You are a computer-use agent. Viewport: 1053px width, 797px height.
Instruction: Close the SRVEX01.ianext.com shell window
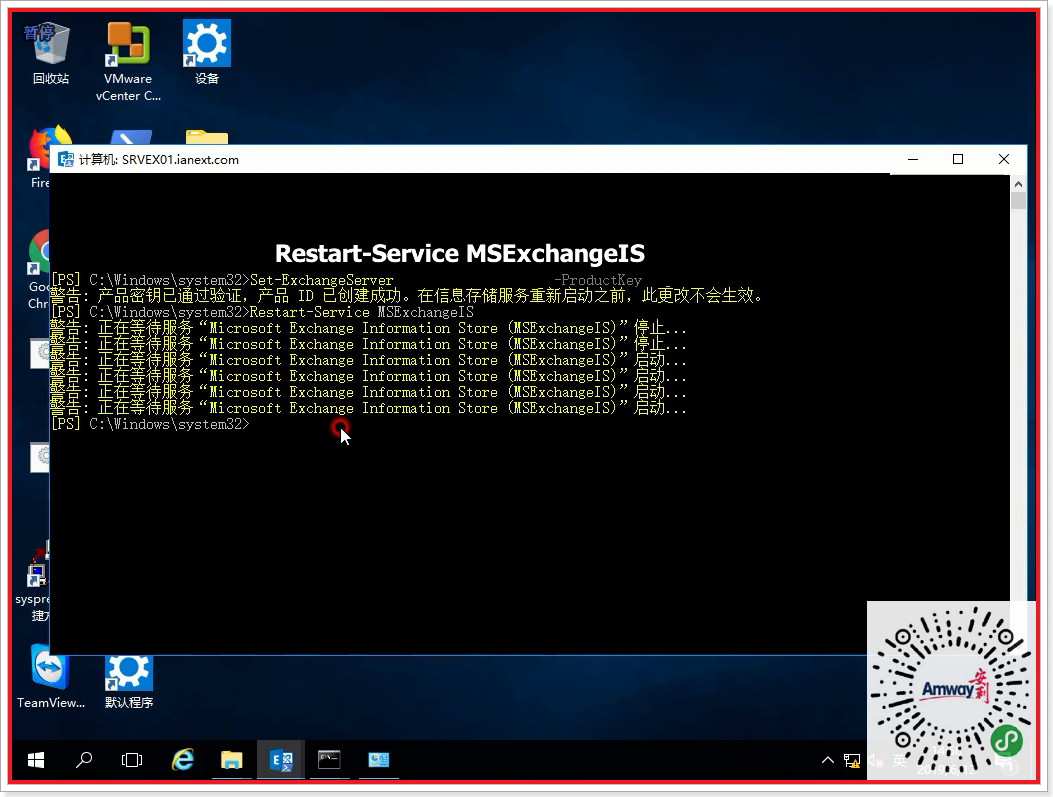click(1004, 159)
